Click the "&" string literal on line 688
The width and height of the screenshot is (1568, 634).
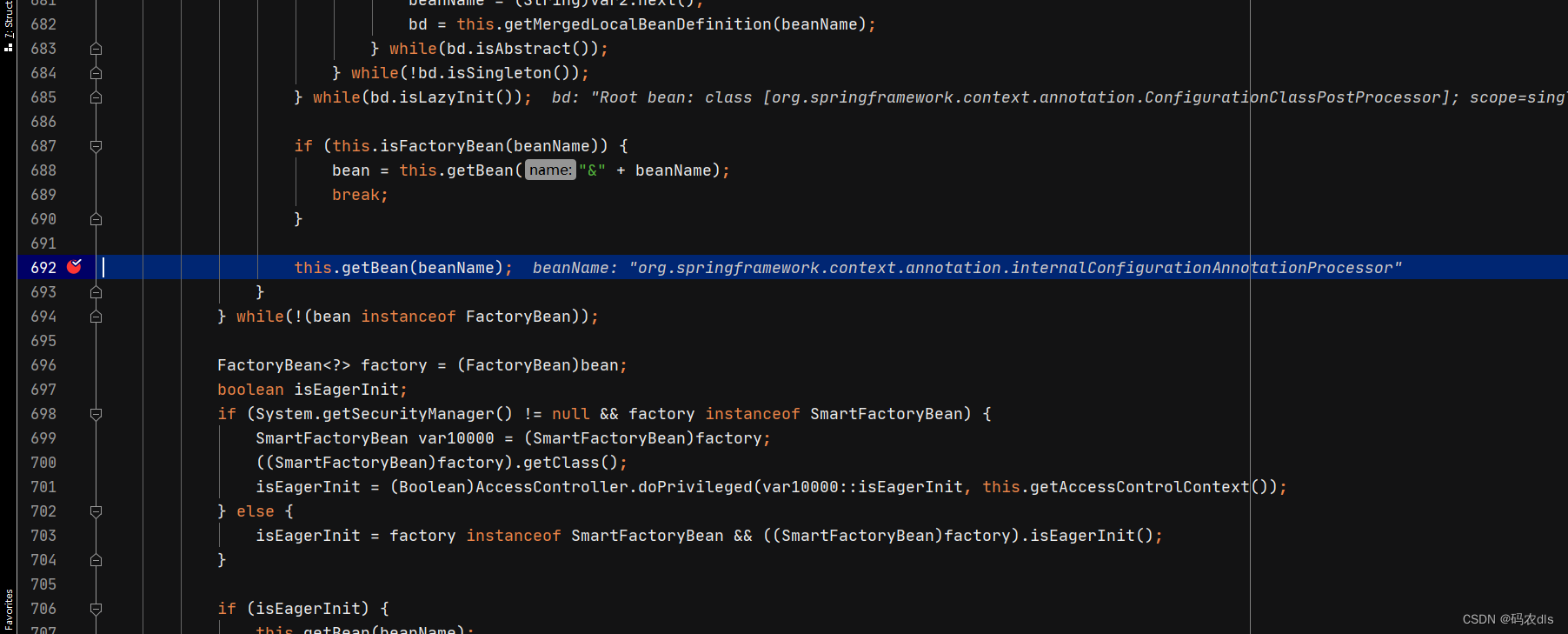(x=592, y=170)
